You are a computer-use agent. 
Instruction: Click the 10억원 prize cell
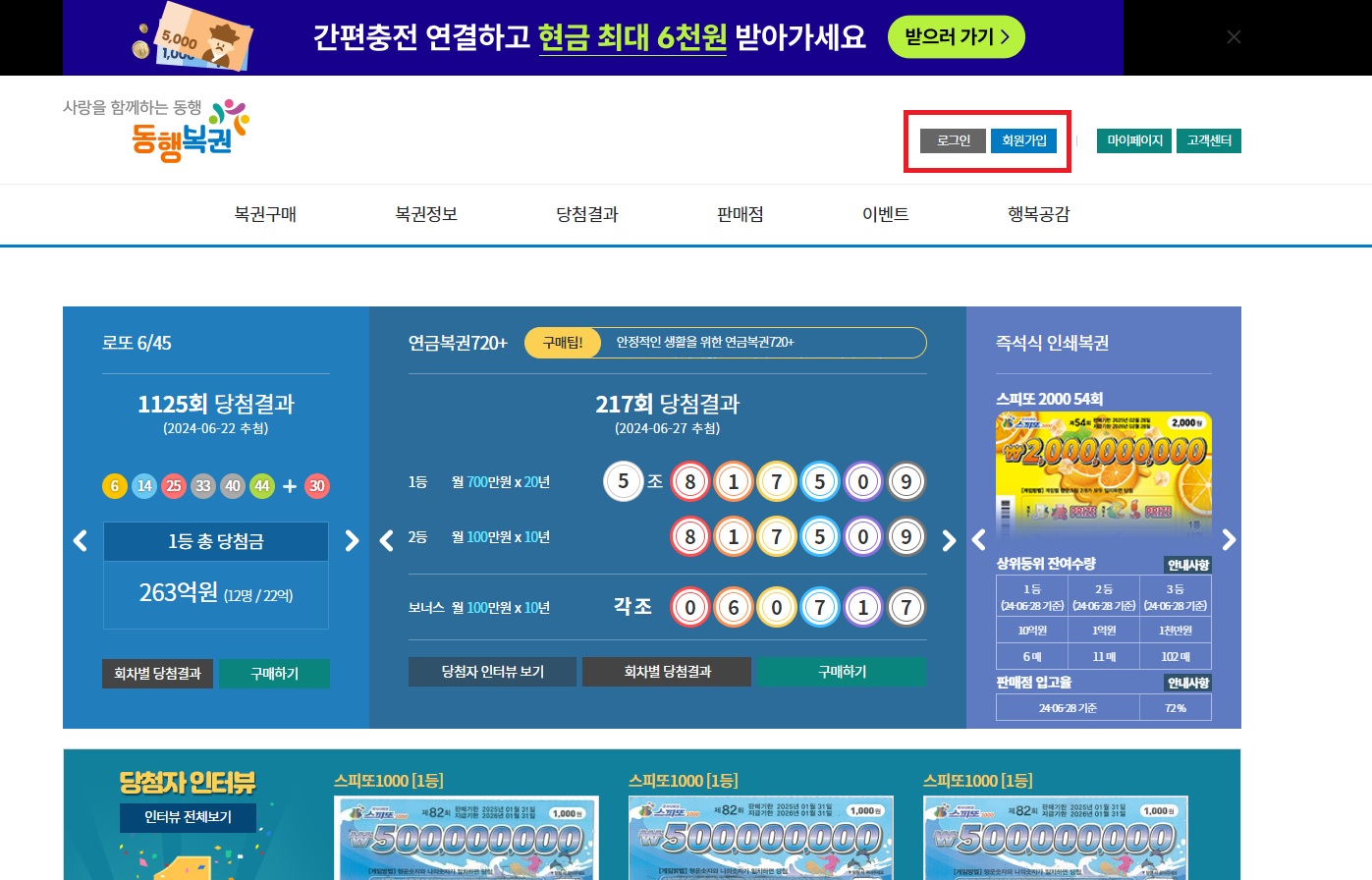[1032, 631]
